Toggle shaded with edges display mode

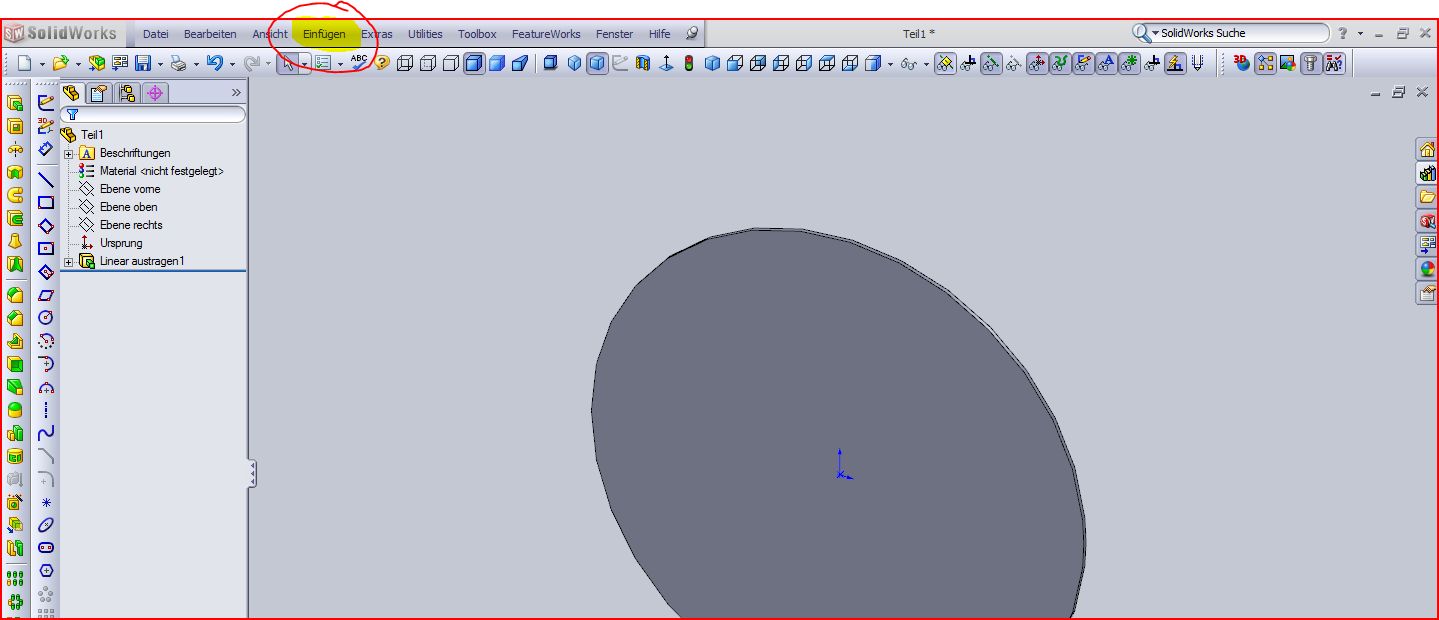pyautogui.click(x=474, y=64)
